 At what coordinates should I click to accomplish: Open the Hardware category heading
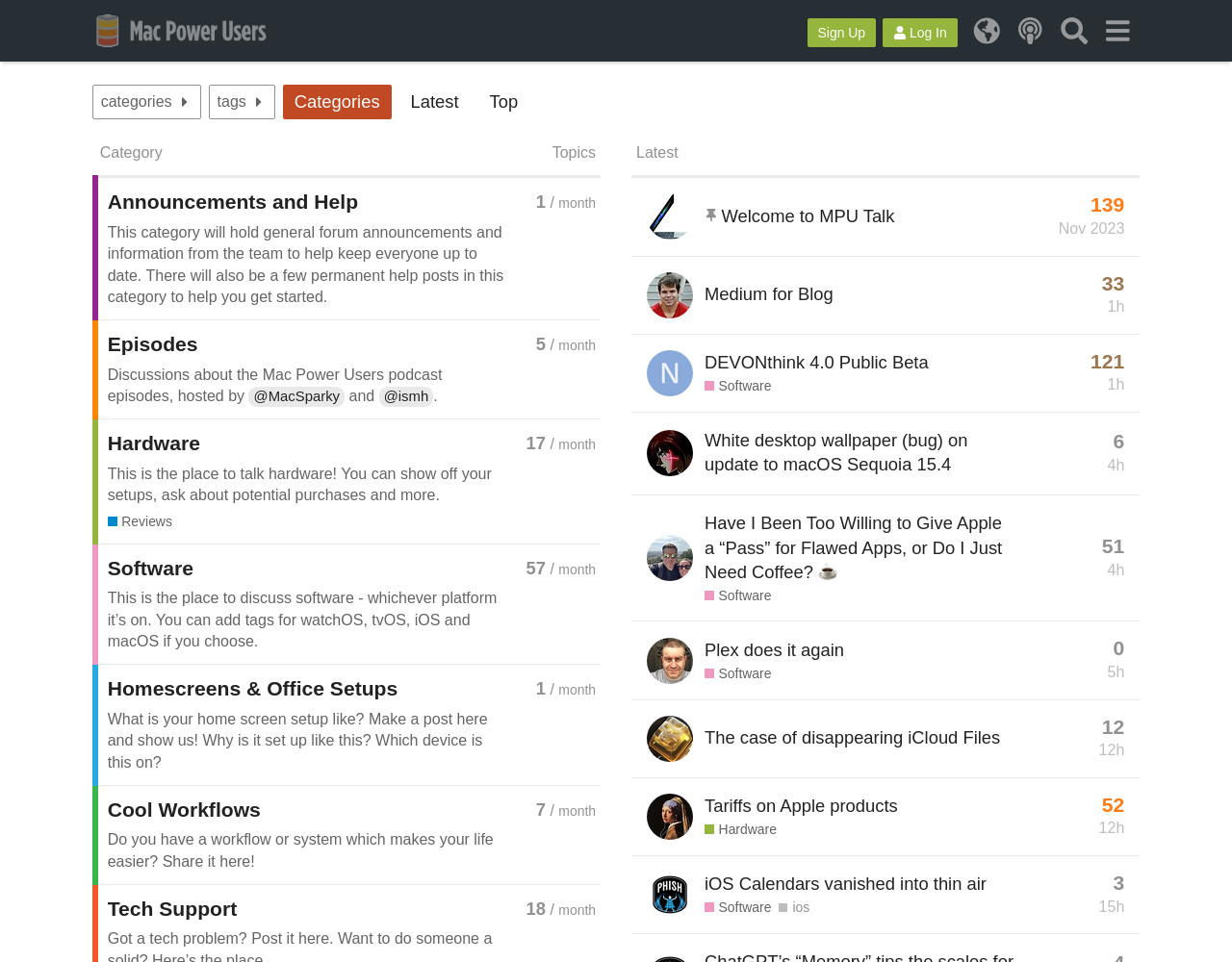point(154,443)
